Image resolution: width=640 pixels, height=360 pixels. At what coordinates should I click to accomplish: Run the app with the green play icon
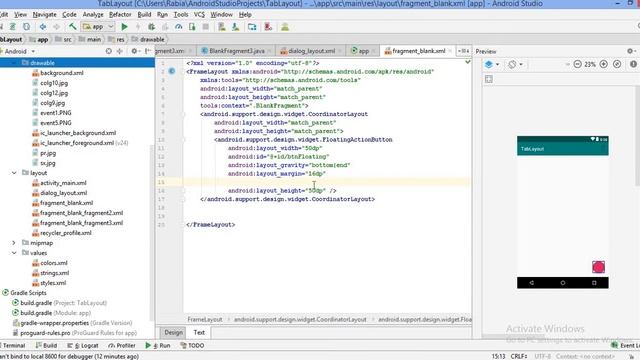tap(124, 27)
